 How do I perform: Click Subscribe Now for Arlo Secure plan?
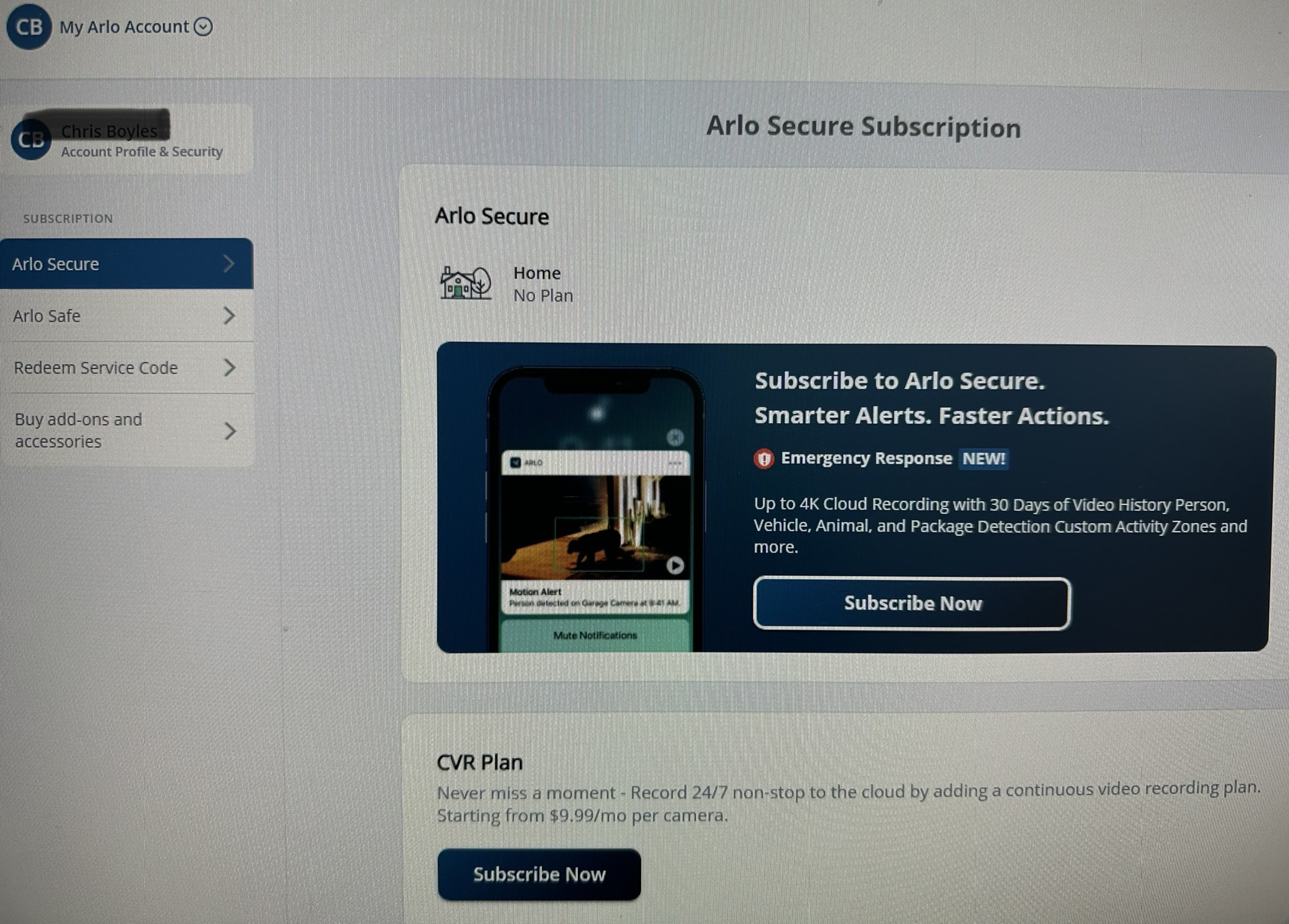point(911,602)
